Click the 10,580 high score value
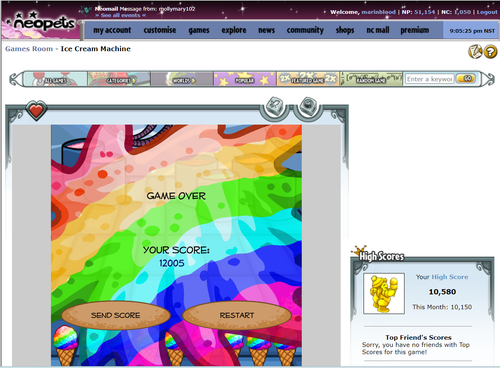This screenshot has height=368, width=500. coord(442,292)
